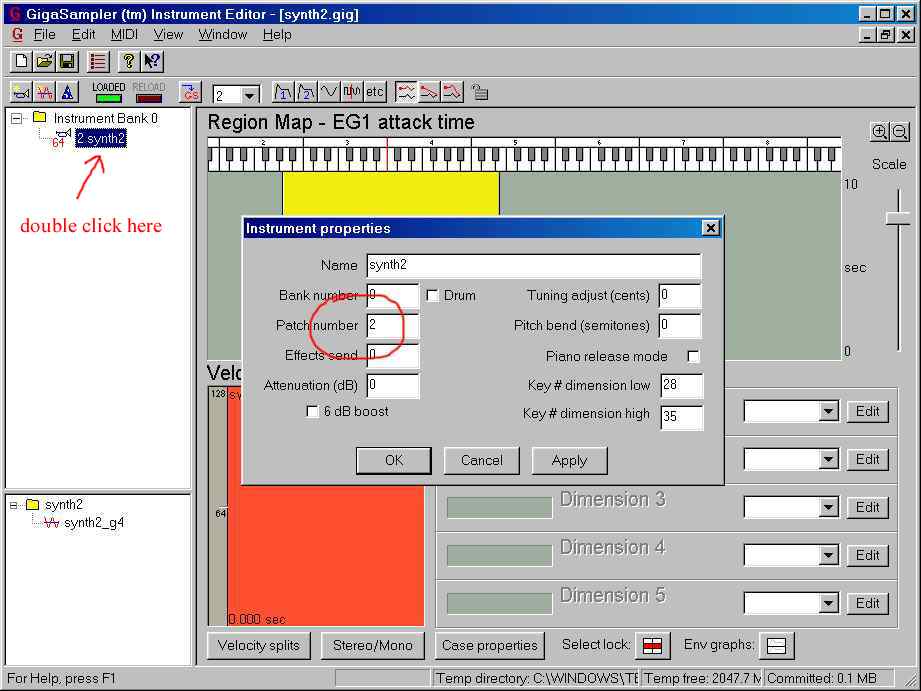Open help with the yellow question mark icon
The width and height of the screenshot is (921, 691).
(x=129, y=61)
